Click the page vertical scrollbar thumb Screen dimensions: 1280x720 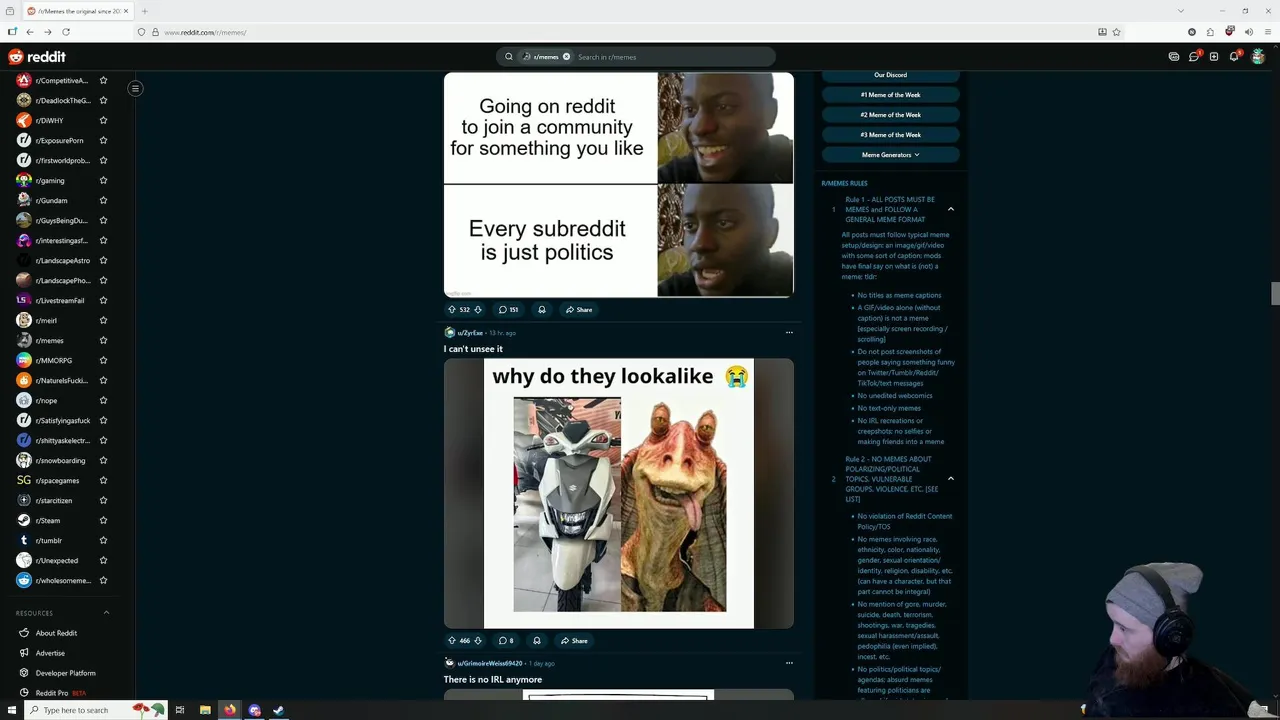click(1274, 293)
